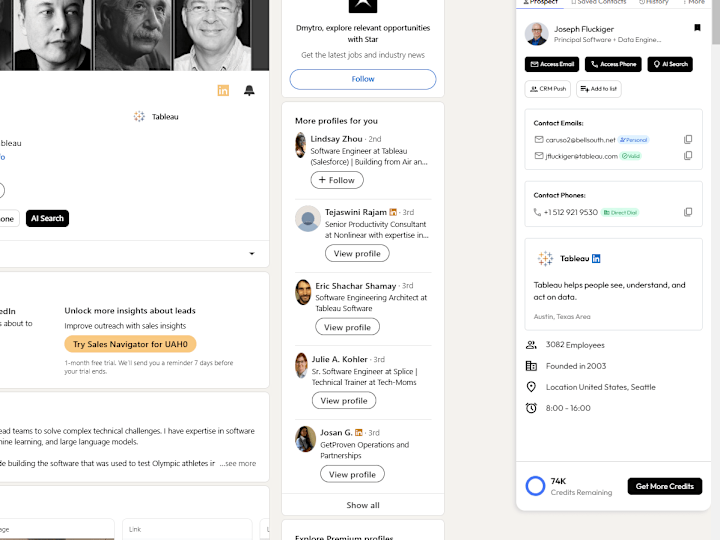This screenshot has height=540, width=720.
Task: View Tejaswini Rajam's profile
Action: 357,253
